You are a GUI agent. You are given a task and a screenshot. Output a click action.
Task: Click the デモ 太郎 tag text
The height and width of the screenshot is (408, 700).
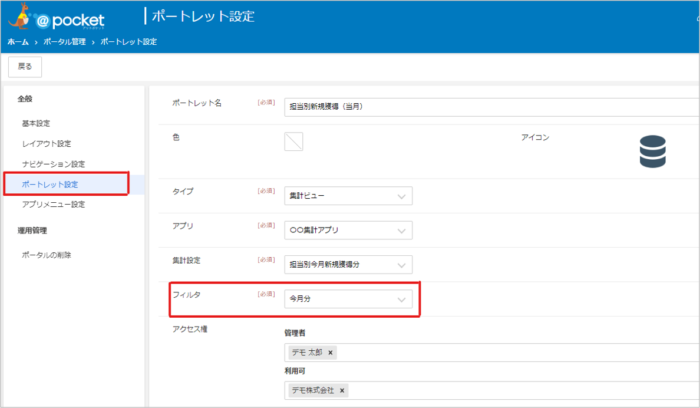pos(307,353)
